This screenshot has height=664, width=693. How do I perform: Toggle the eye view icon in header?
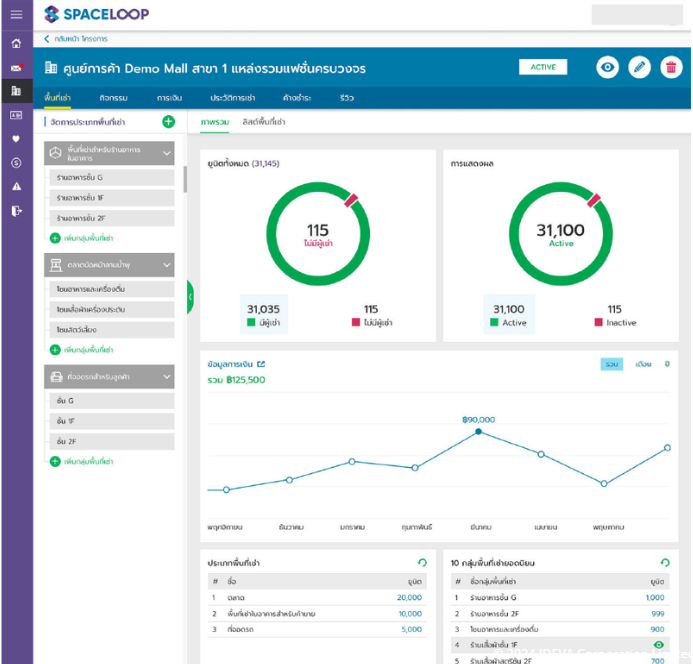pyautogui.click(x=607, y=67)
